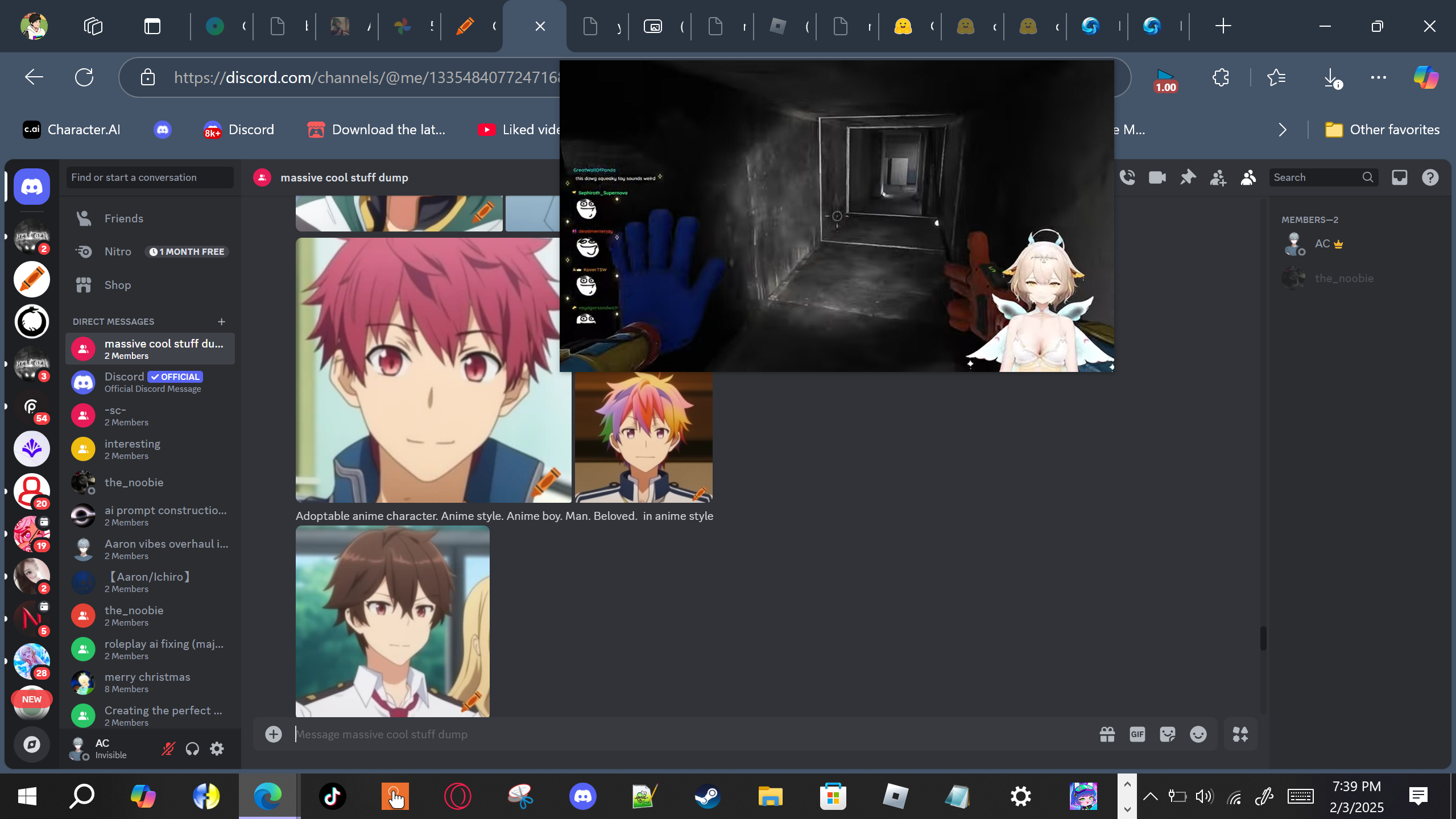
Task: Open the Discord Official DM
Action: (x=150, y=382)
